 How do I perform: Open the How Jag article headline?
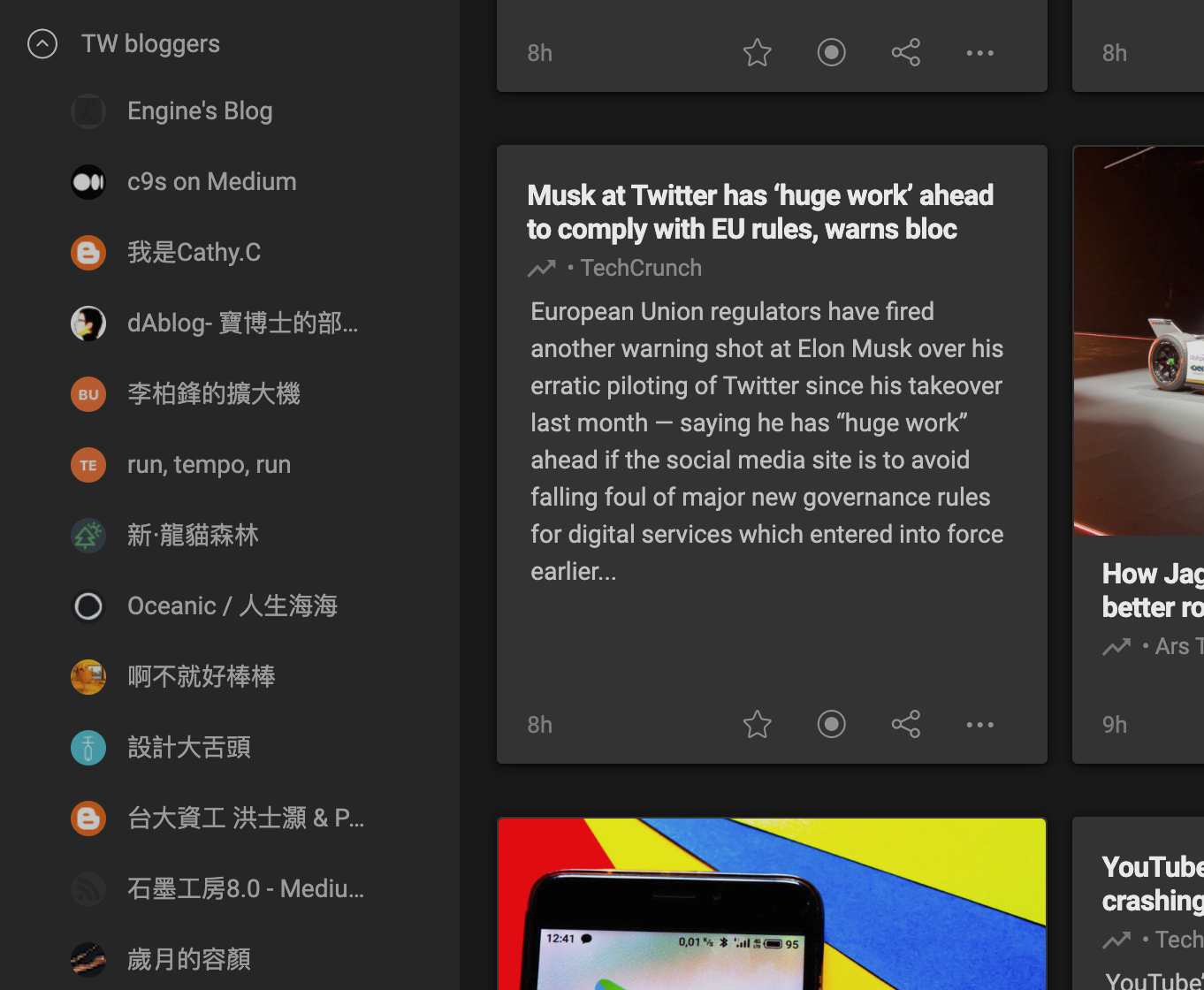coord(1153,590)
